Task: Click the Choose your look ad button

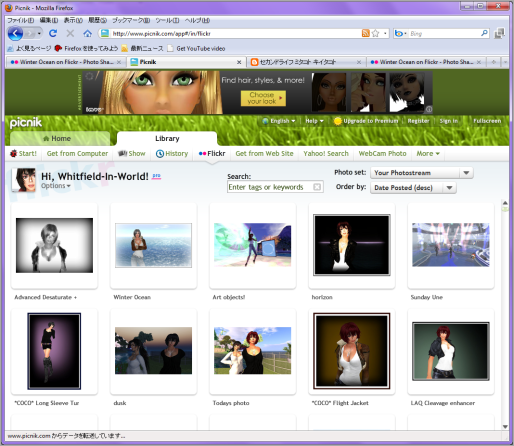Action: [263, 98]
